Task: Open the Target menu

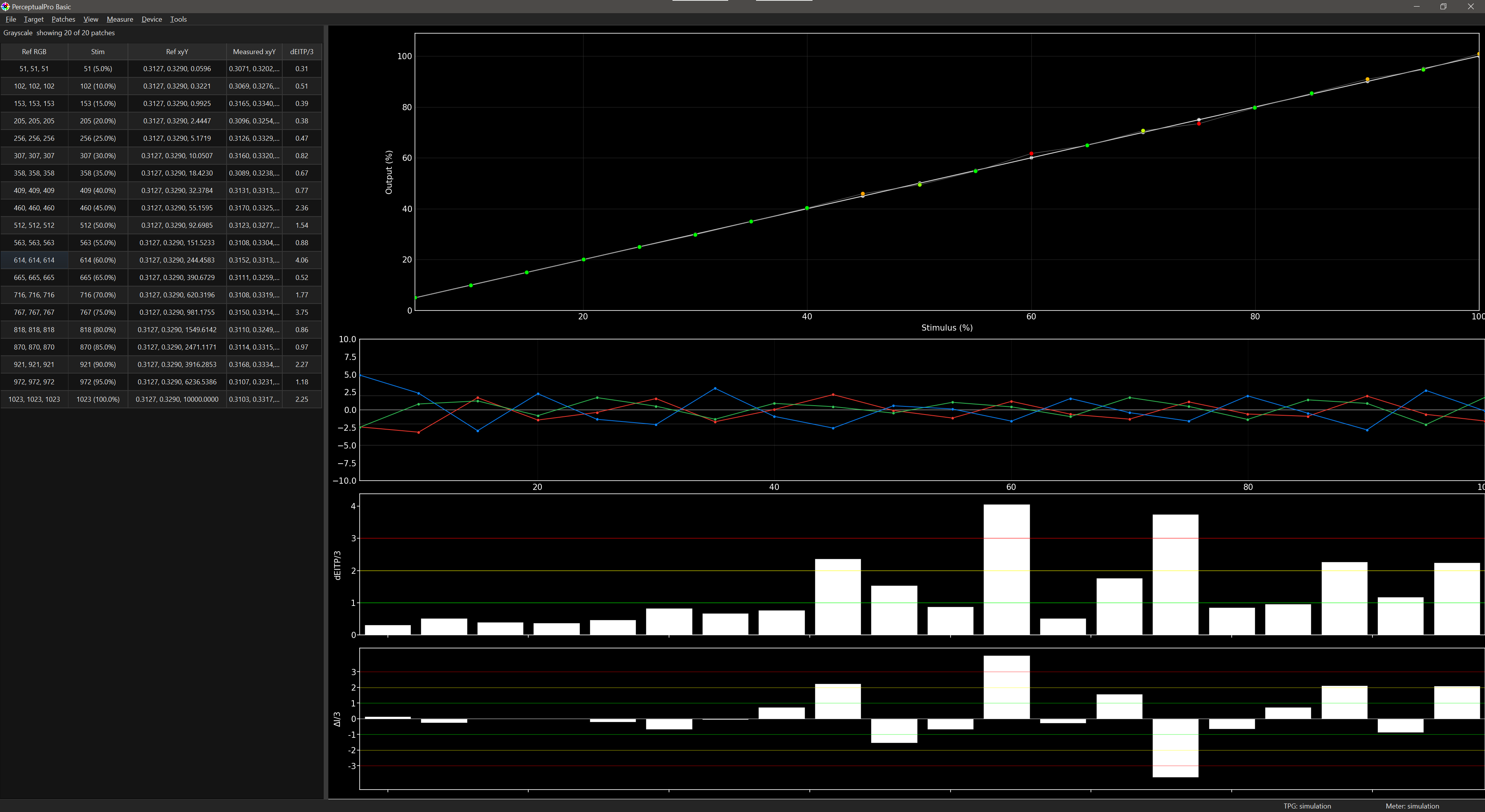Action: click(x=33, y=19)
